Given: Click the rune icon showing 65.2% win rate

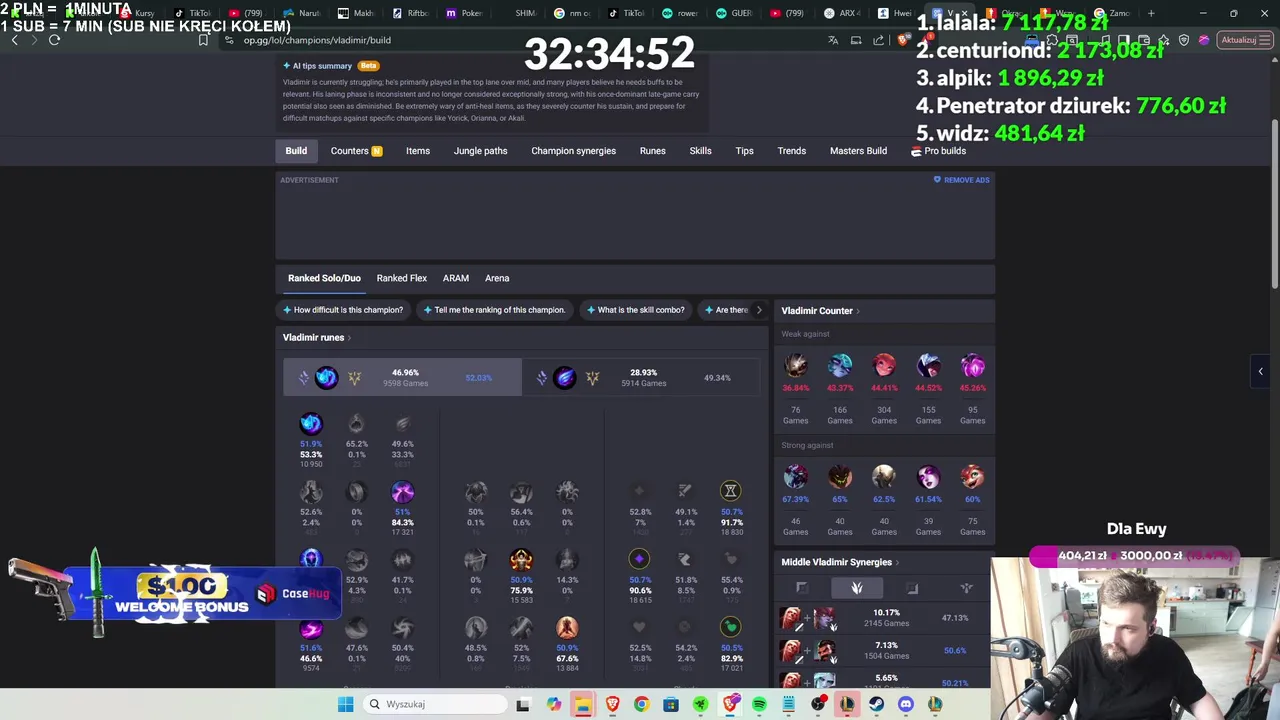Looking at the screenshot, I should [356, 423].
